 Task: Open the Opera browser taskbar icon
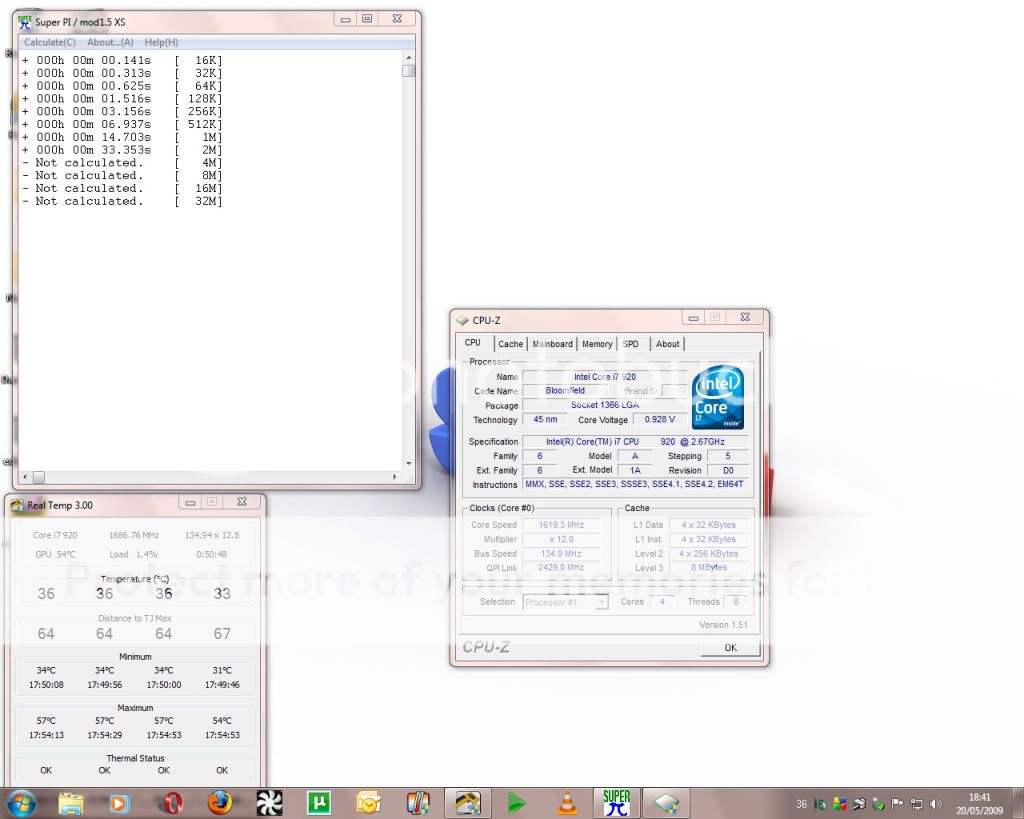point(172,803)
